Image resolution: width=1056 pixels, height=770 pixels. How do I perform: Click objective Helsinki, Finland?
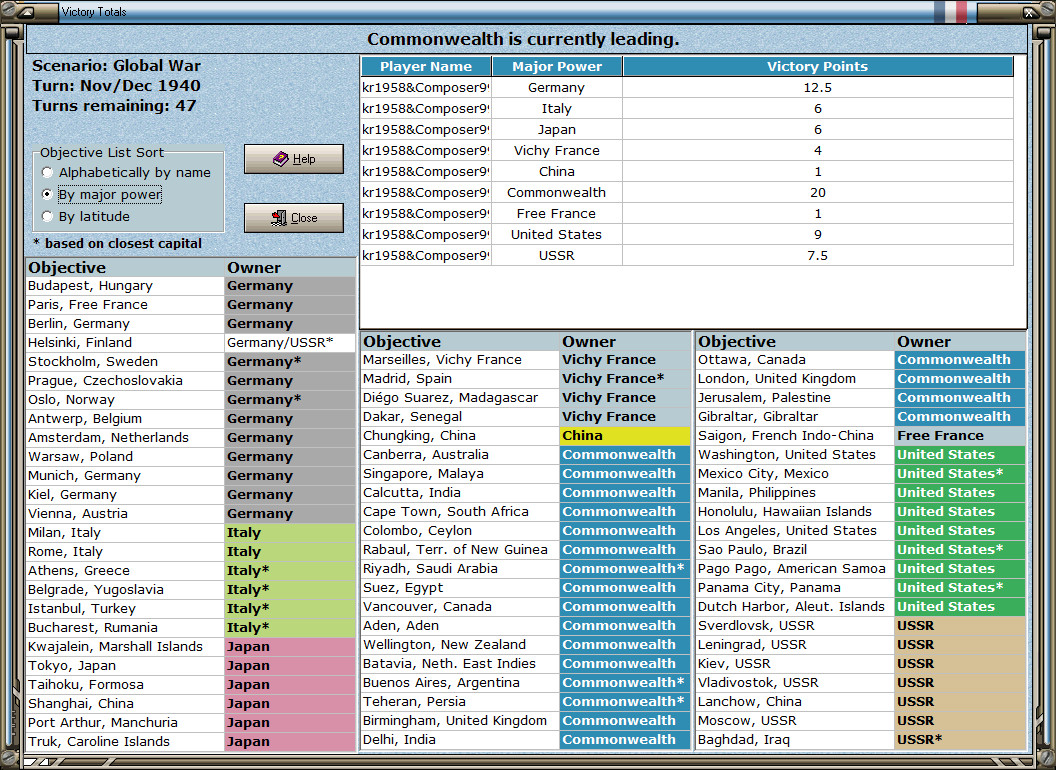[125, 342]
